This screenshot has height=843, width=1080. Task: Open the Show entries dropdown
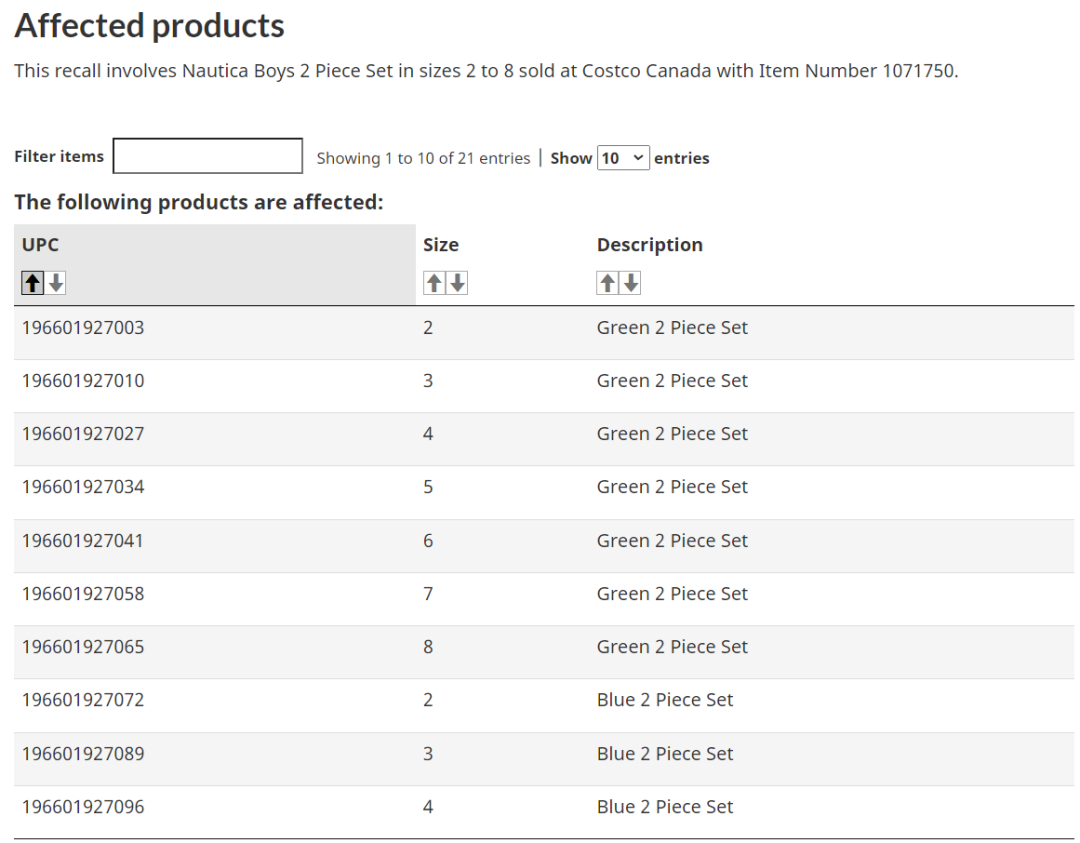623,158
